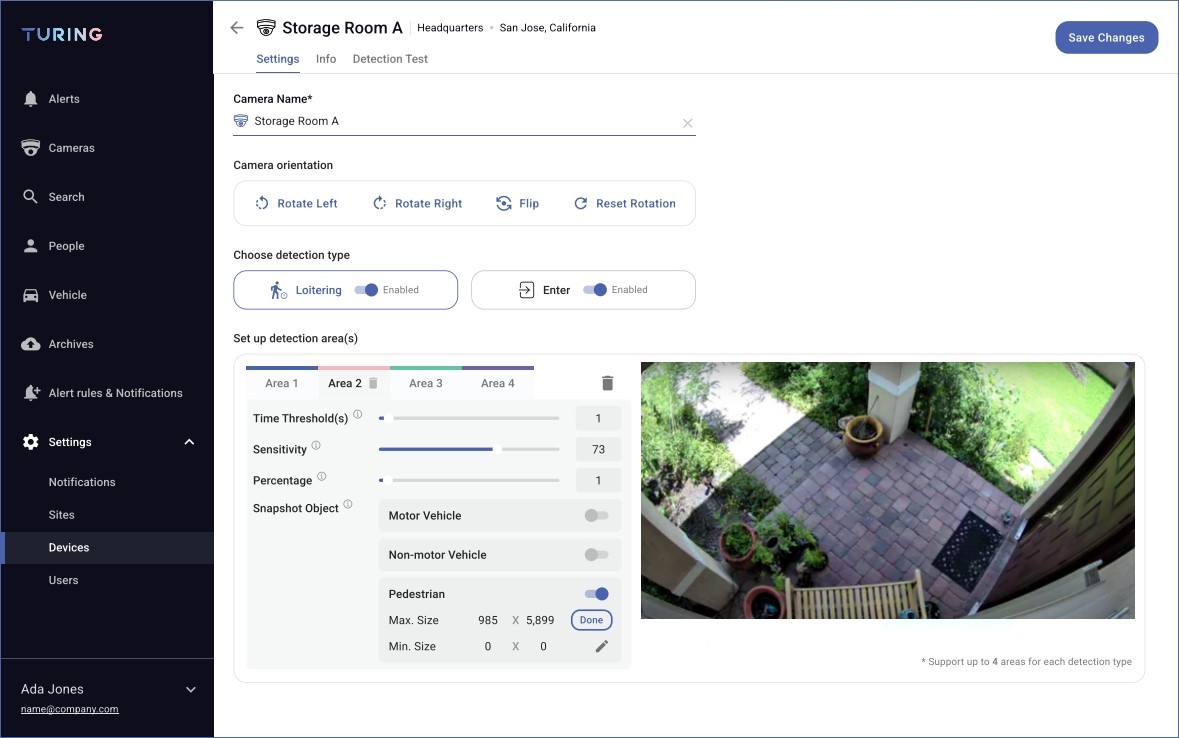The height and width of the screenshot is (738, 1179).
Task: Switch to the Detection Test tab
Action: (390, 59)
